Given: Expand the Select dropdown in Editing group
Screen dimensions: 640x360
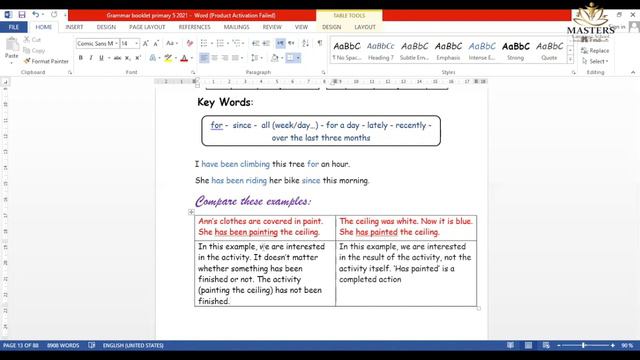Looking at the screenshot, I should tap(595, 61).
